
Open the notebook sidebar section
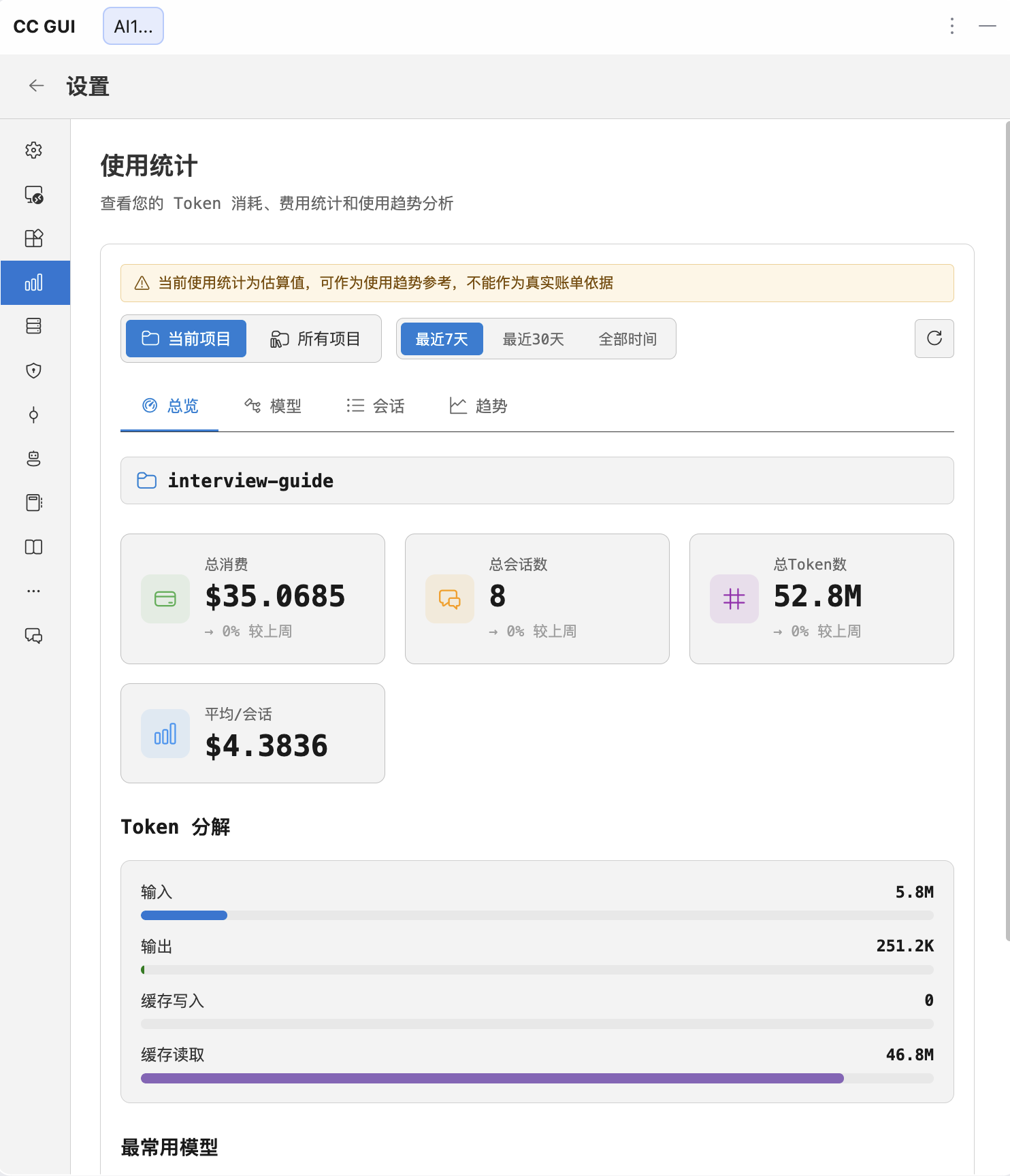coord(33,503)
